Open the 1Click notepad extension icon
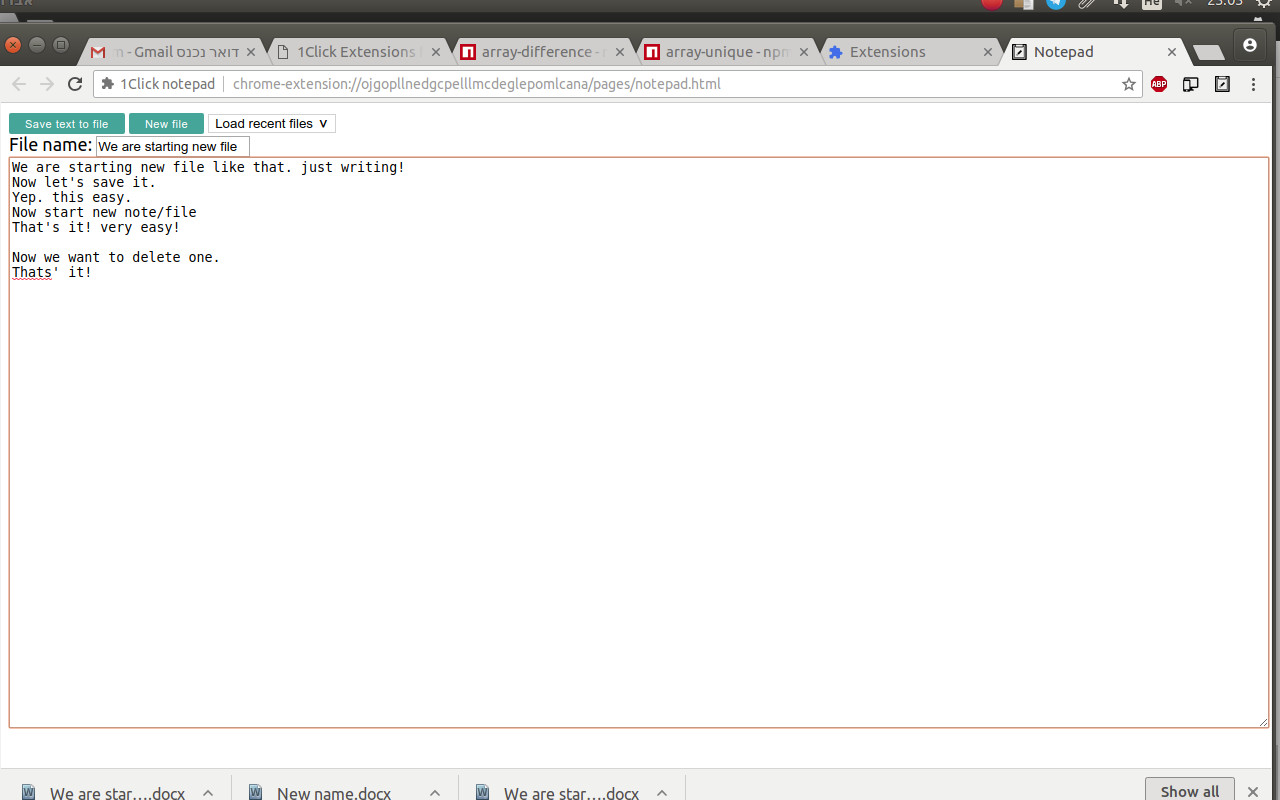The width and height of the screenshot is (1280, 800). click(1222, 84)
